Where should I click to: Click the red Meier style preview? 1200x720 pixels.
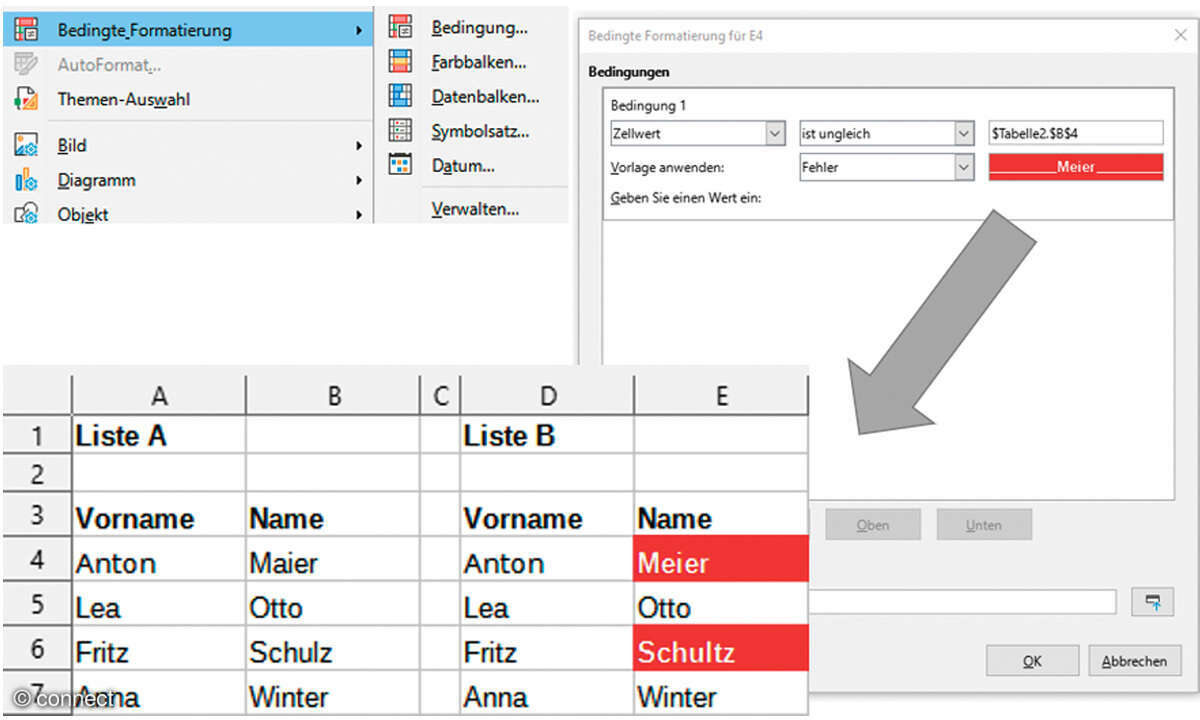point(1075,167)
